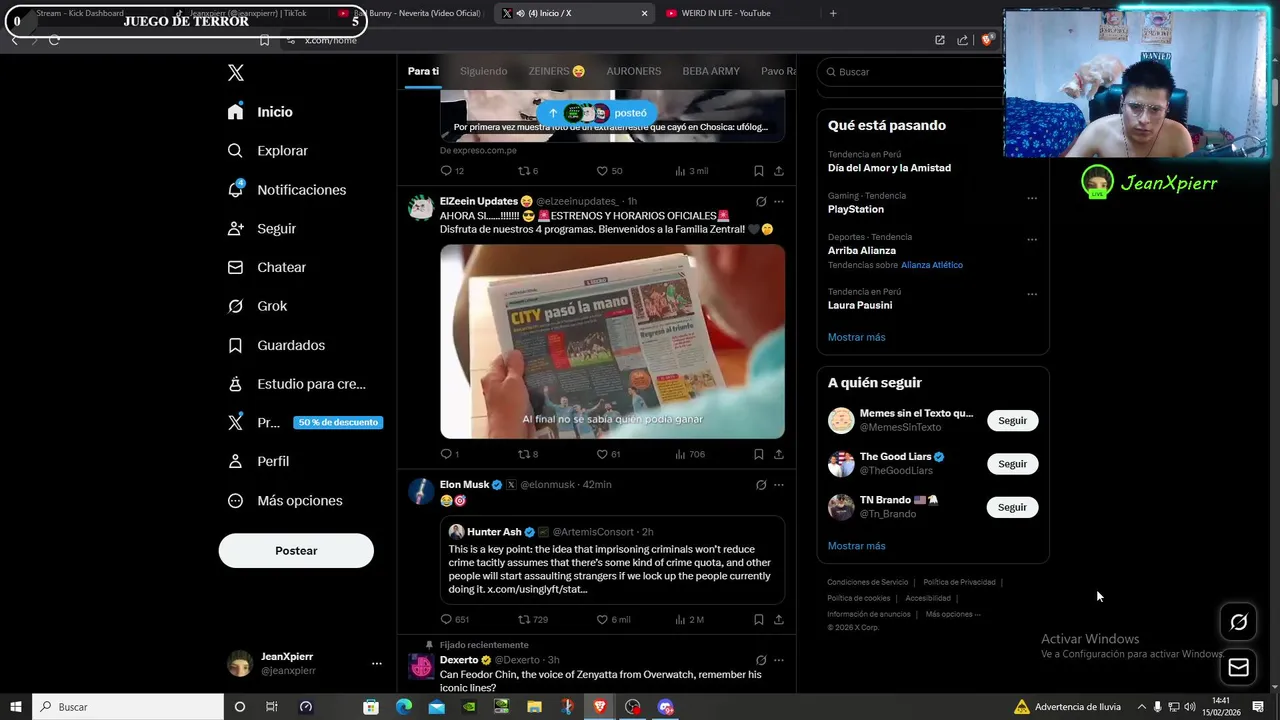Open Perfil person icon

(x=235, y=461)
